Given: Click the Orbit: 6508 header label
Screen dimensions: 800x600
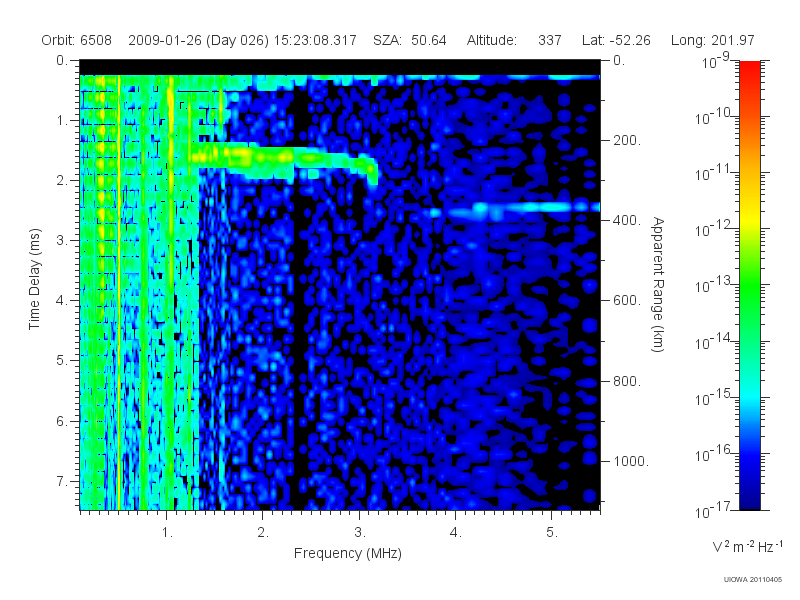Looking at the screenshot, I should 77,40.
